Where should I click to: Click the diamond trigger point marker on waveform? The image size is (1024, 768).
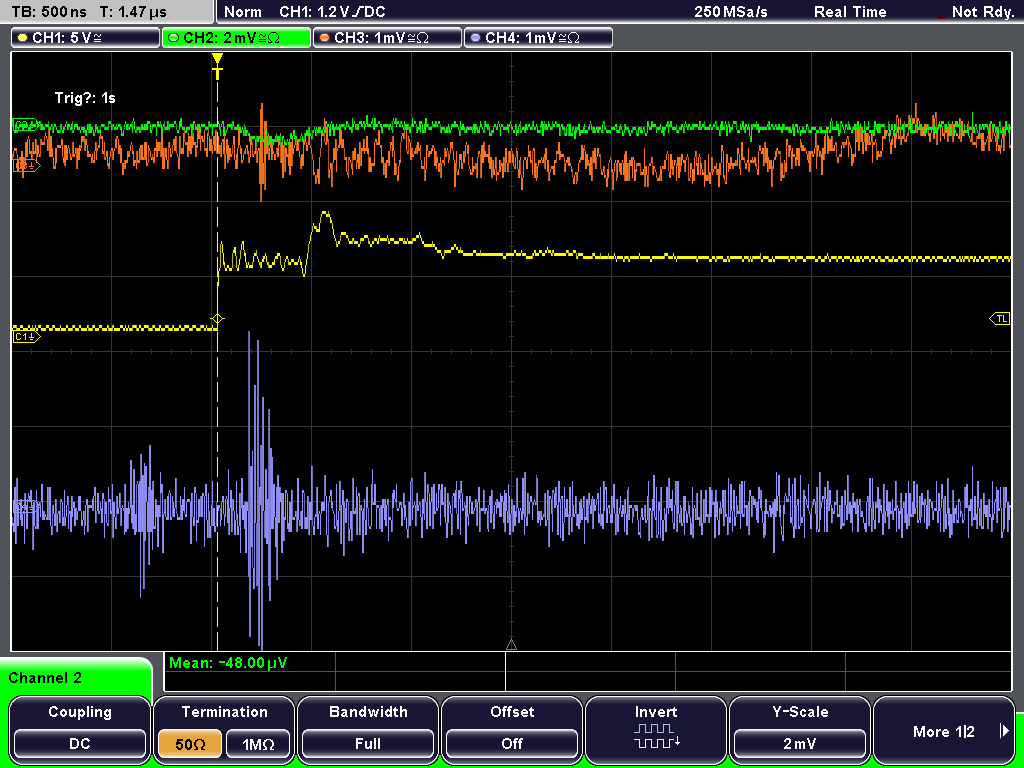click(217, 319)
